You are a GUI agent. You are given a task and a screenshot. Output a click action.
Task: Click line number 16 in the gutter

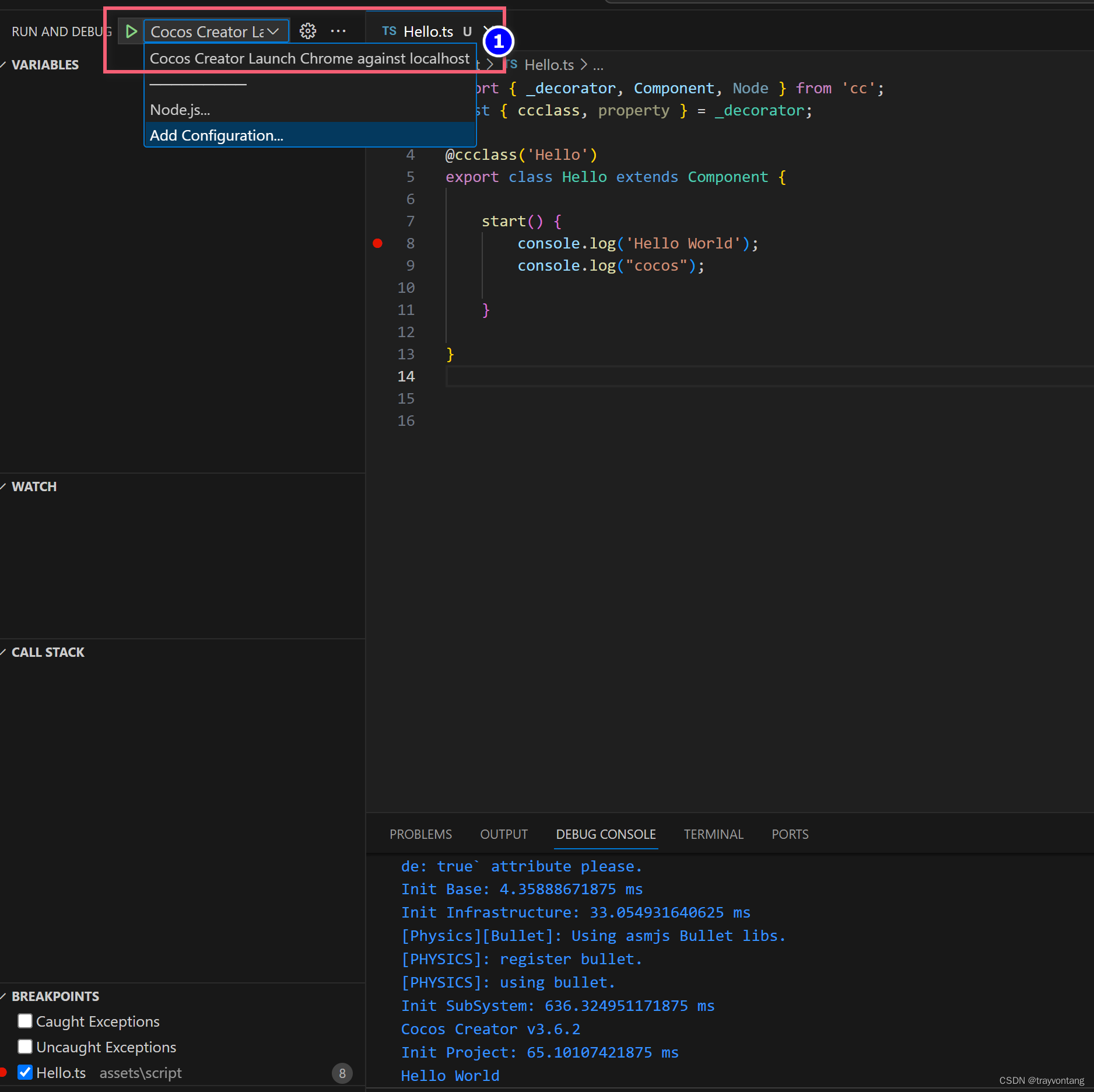(406, 421)
